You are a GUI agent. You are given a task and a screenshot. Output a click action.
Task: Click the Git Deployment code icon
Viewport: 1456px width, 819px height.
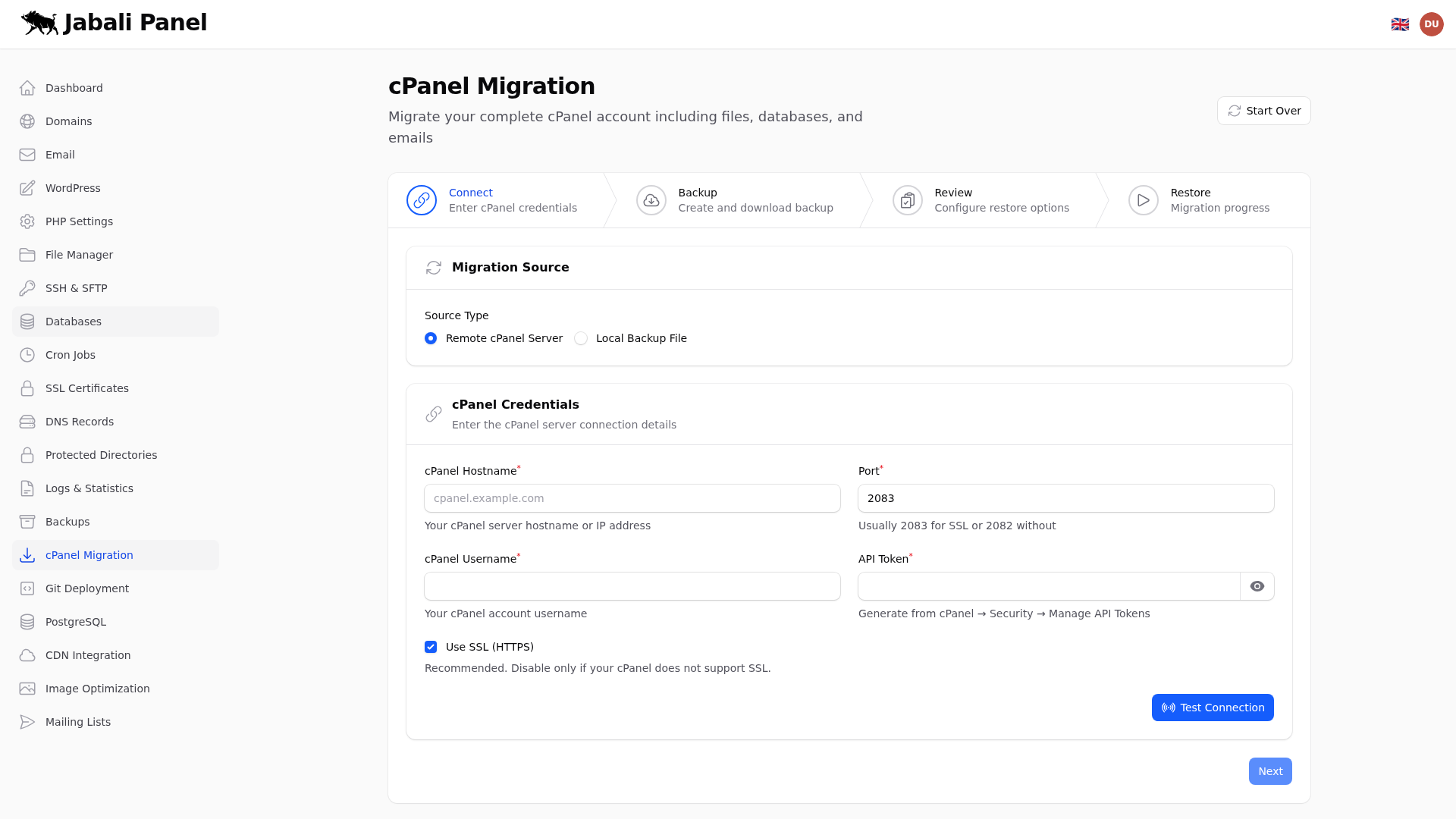[27, 588]
